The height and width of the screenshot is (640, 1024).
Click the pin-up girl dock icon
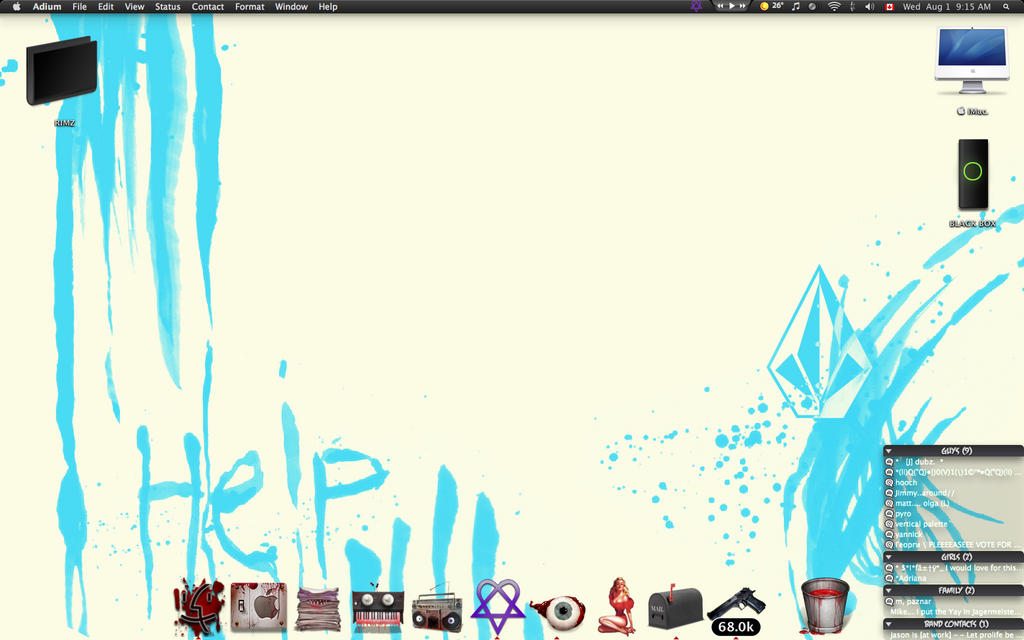tap(617, 606)
